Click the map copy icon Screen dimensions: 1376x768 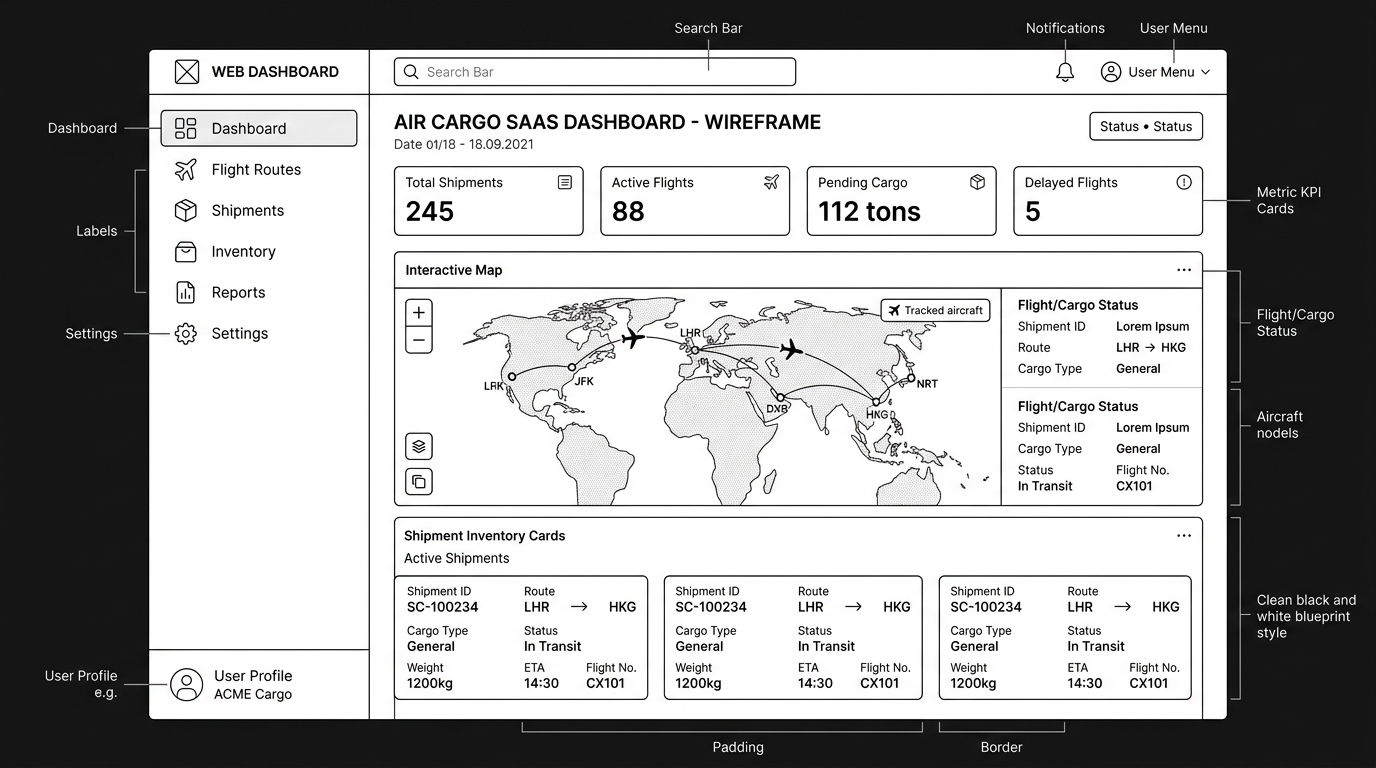pyautogui.click(x=419, y=482)
